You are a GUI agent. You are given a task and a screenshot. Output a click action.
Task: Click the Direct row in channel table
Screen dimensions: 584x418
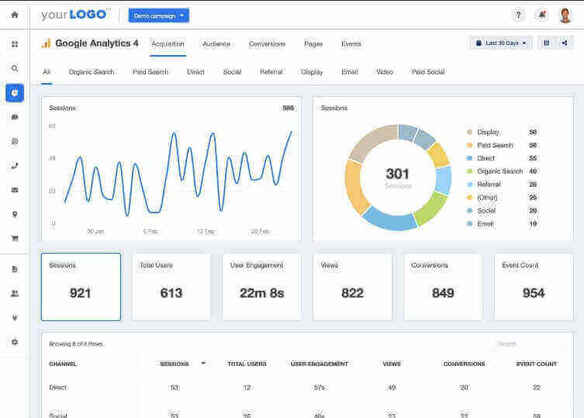pyautogui.click(x=307, y=387)
